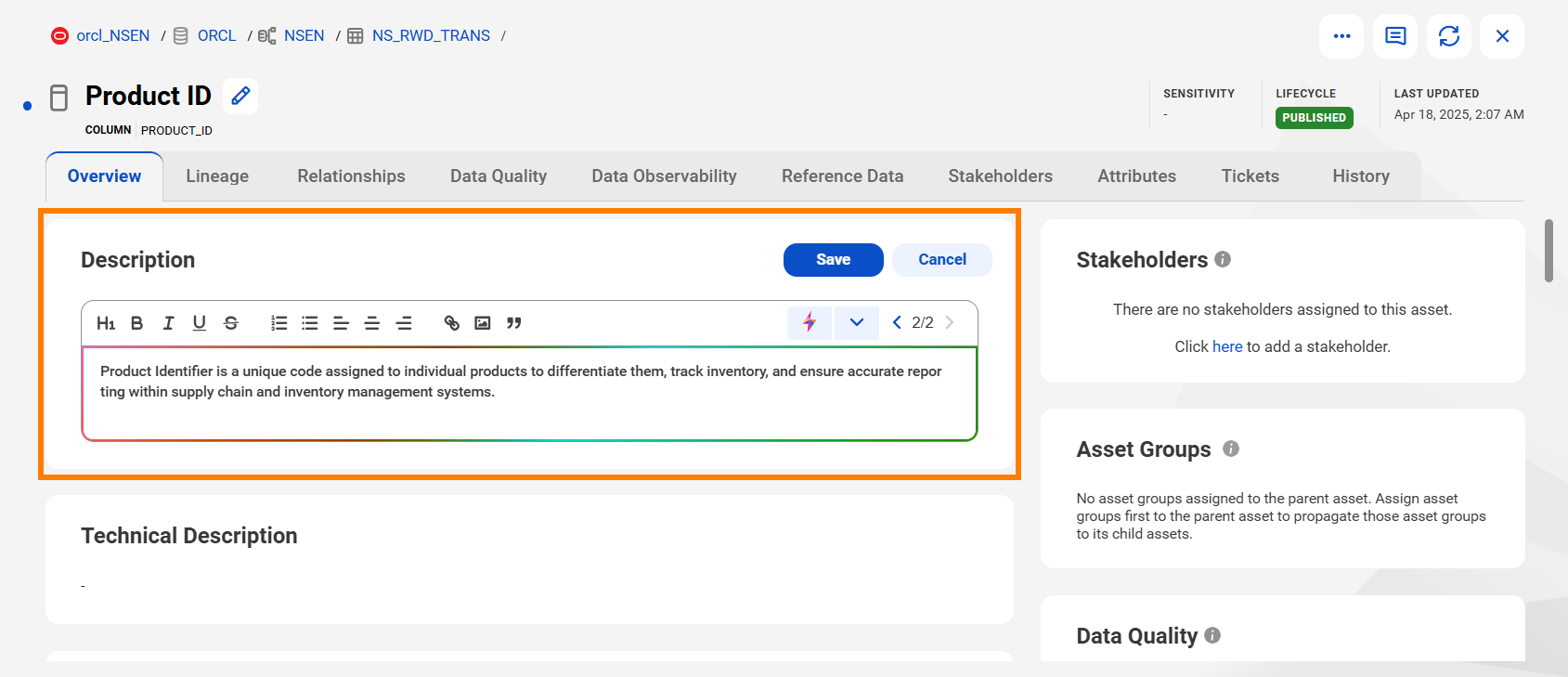Viewport: 1568px width, 677px height.
Task: Switch to the Attributes tab
Action: coord(1136,176)
